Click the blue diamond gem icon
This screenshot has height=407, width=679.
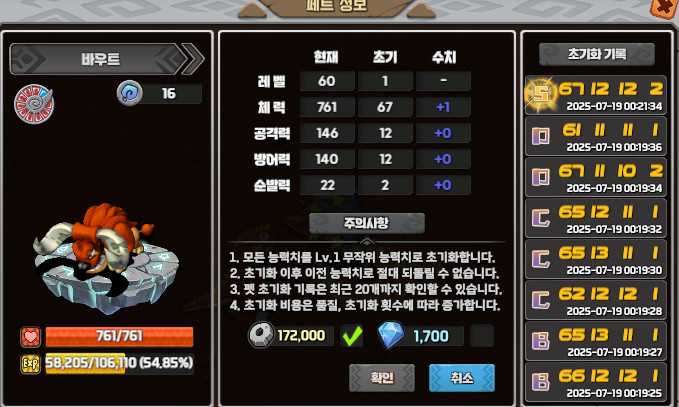(x=391, y=335)
